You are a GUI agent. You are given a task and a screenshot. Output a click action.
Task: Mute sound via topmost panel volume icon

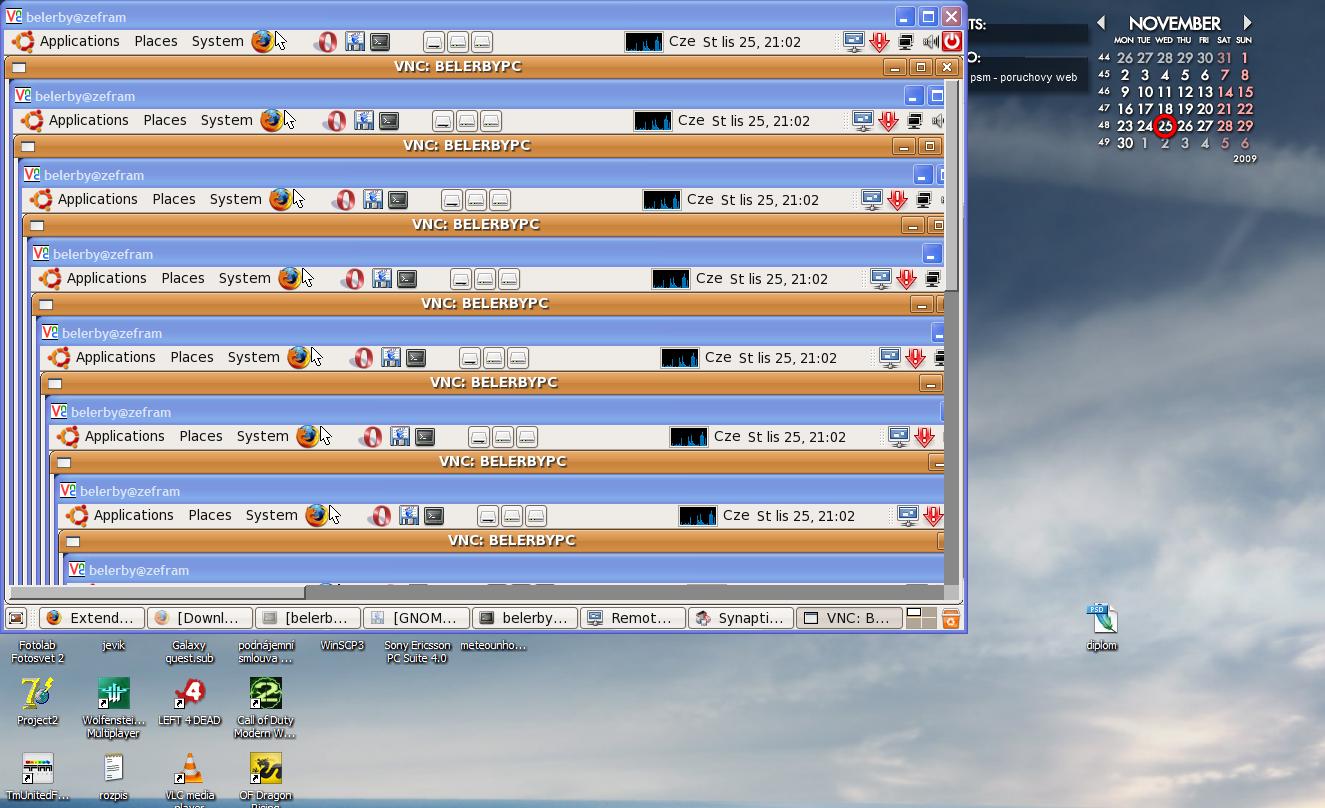click(x=930, y=42)
